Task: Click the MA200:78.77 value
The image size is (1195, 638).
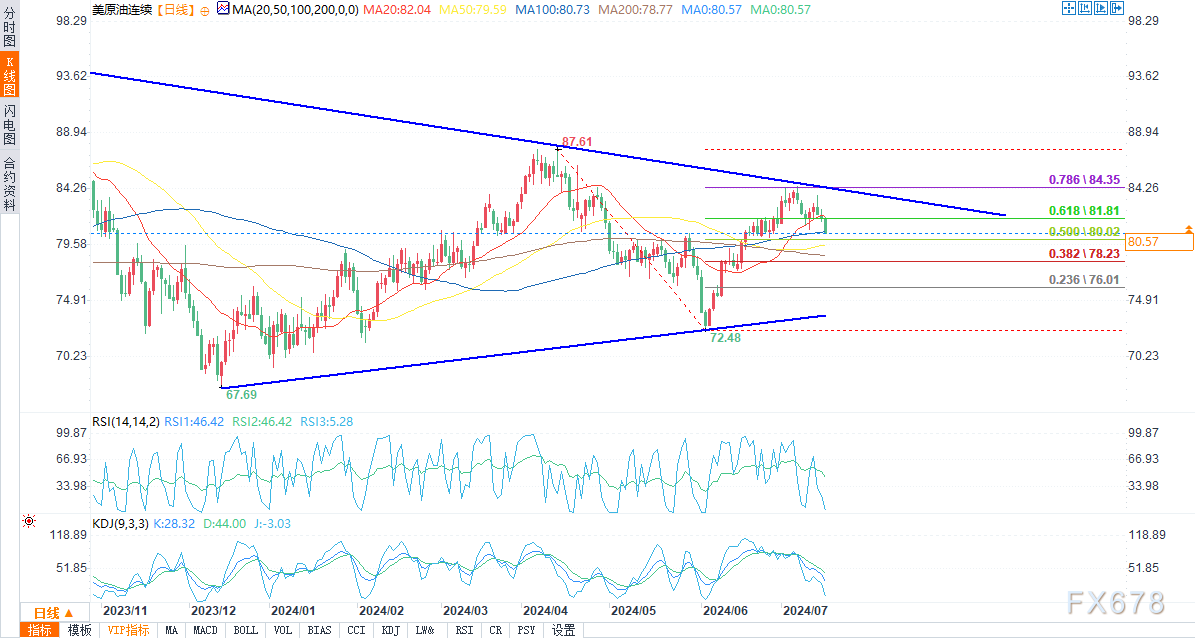Action: (x=636, y=10)
